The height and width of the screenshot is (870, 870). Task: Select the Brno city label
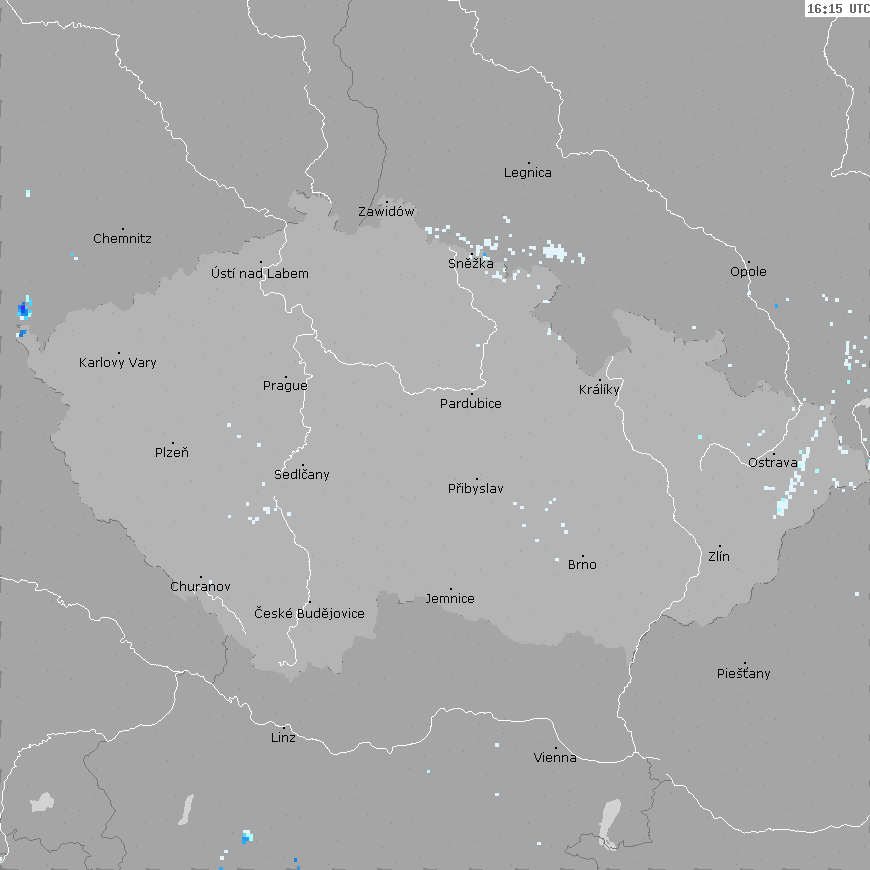(x=582, y=565)
